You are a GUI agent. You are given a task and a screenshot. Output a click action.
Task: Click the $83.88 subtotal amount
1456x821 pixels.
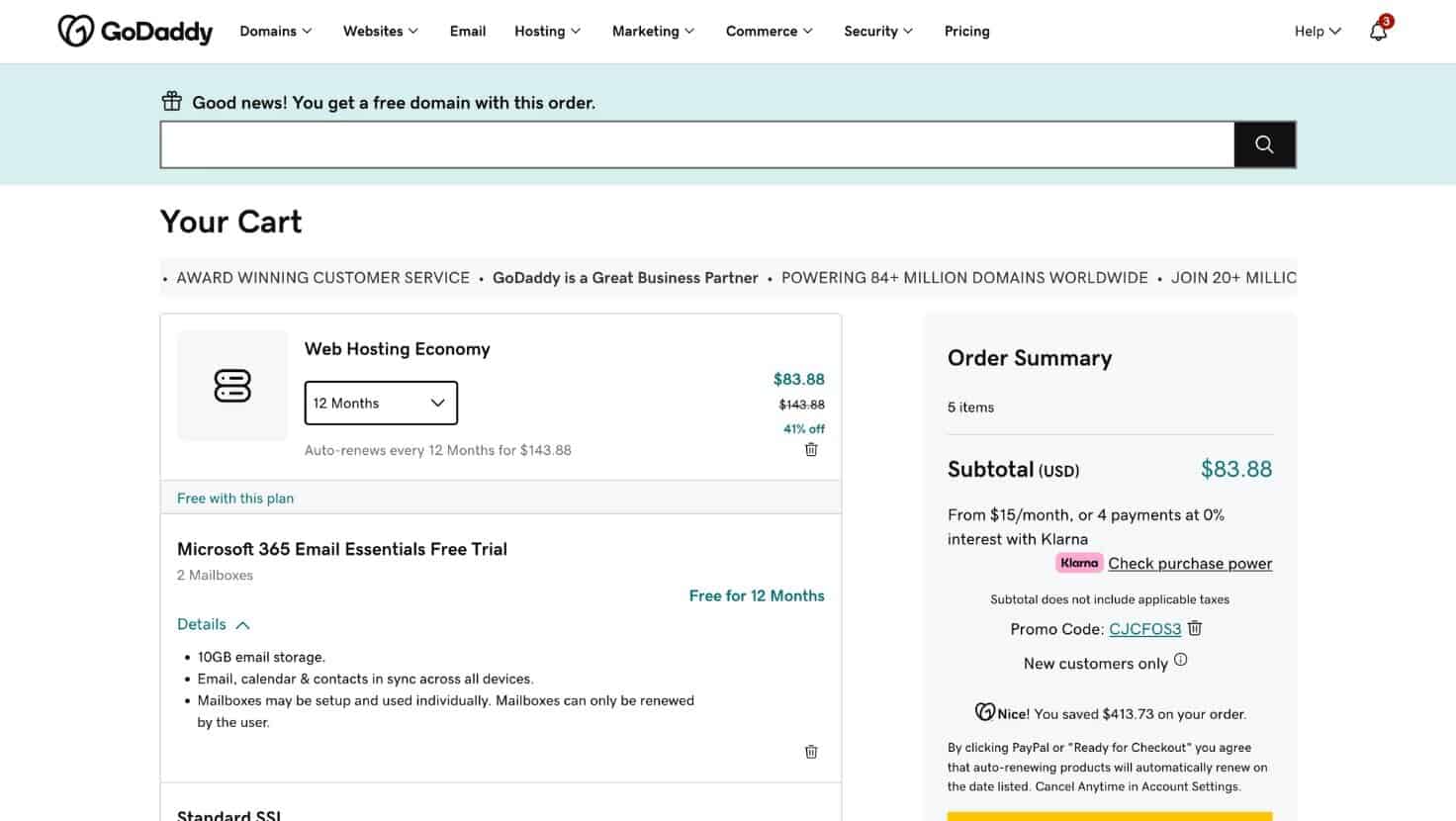coord(1236,469)
